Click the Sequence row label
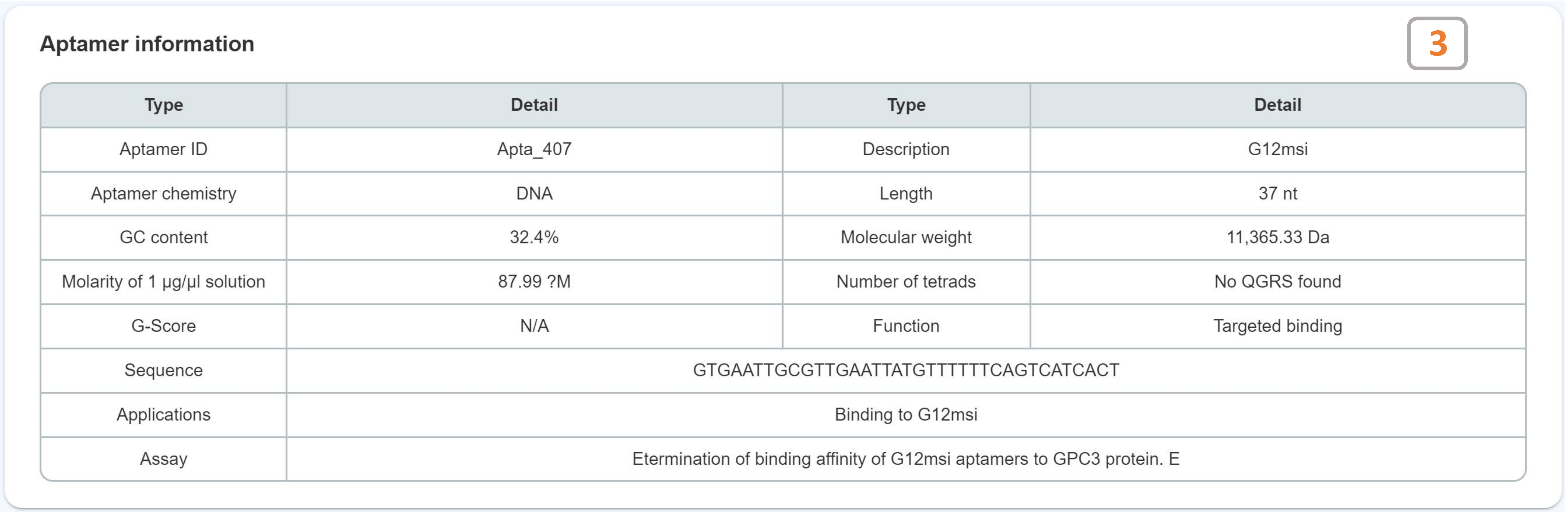The image size is (1568, 513). pos(163,370)
